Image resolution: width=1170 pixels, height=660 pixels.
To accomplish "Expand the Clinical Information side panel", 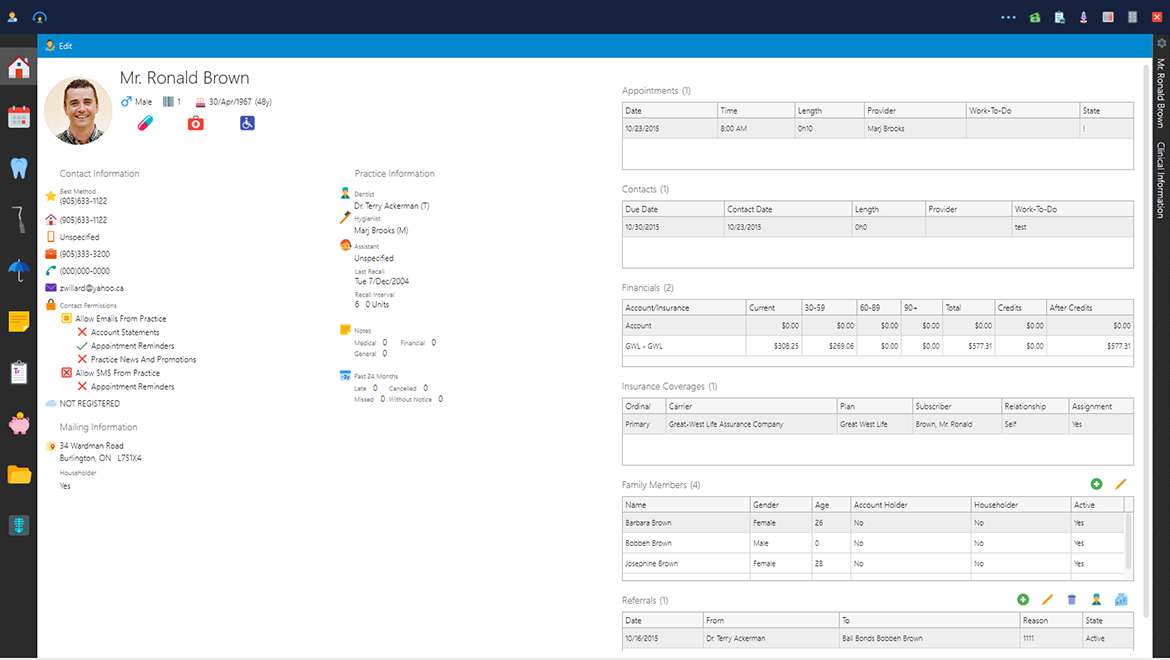I will point(1160,181).
